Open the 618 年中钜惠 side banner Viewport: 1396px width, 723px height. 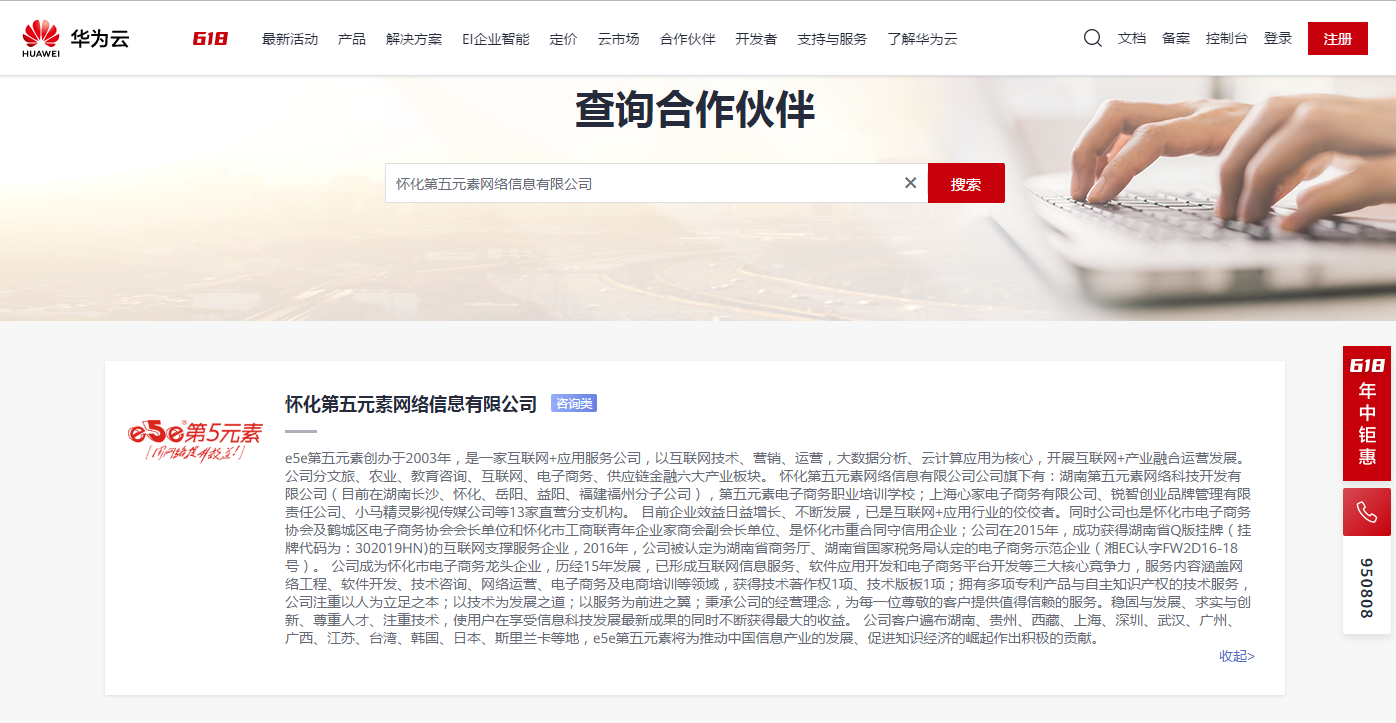pos(1366,413)
